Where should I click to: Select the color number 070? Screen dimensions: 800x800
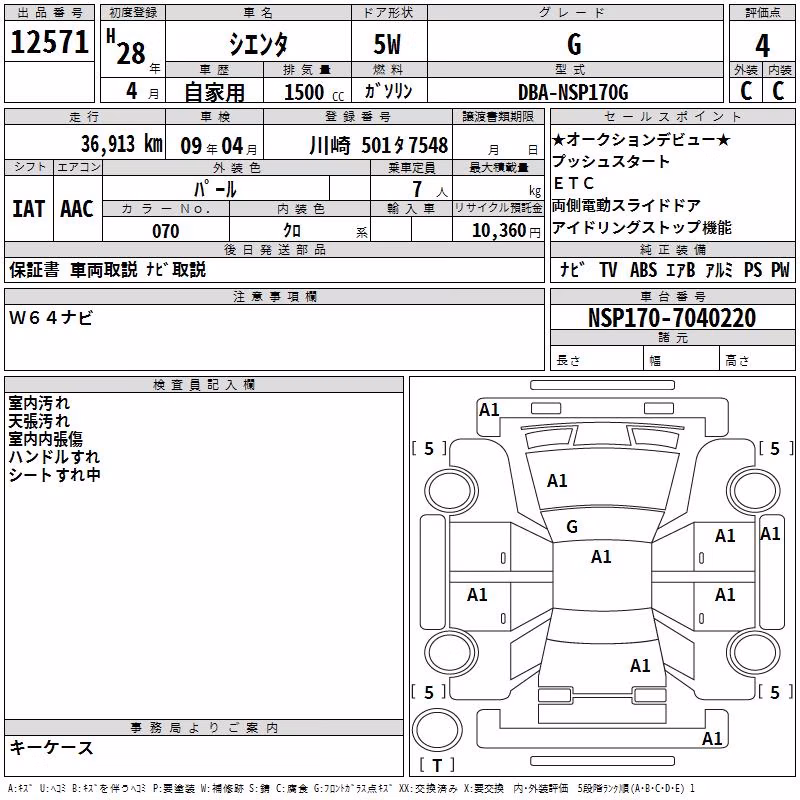click(166, 231)
